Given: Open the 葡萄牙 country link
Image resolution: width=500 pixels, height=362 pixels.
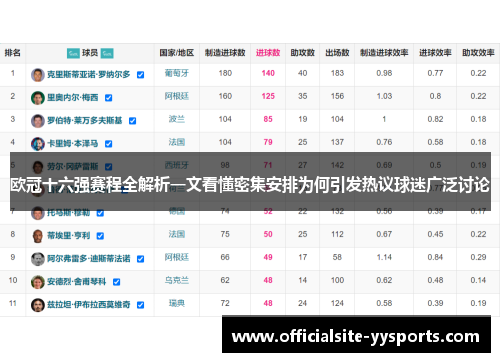Looking at the screenshot, I should [177, 73].
